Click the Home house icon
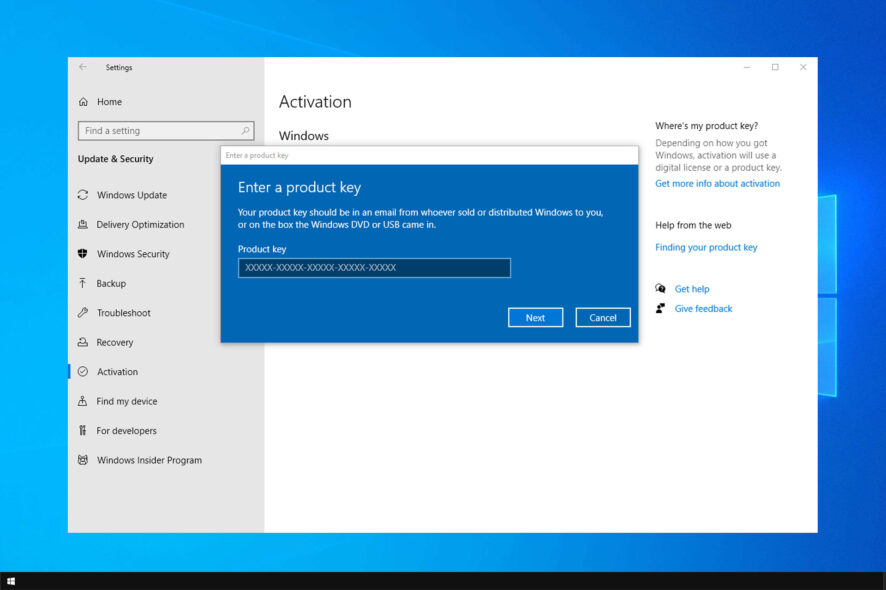This screenshot has width=886, height=590. point(83,102)
